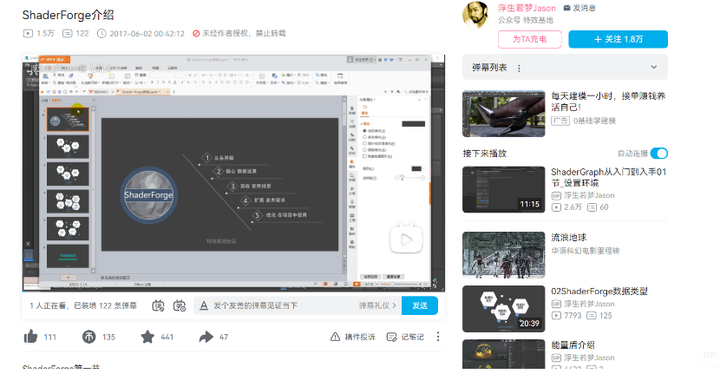Open the 11:15 ShaderGraph video thumbnail
The image size is (720, 374).
pyautogui.click(x=504, y=189)
